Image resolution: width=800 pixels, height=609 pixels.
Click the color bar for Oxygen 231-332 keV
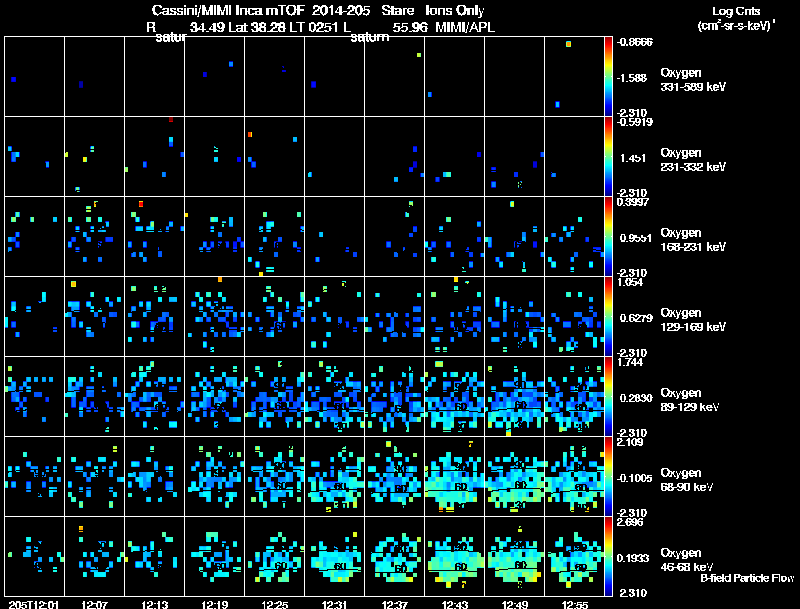pos(609,157)
